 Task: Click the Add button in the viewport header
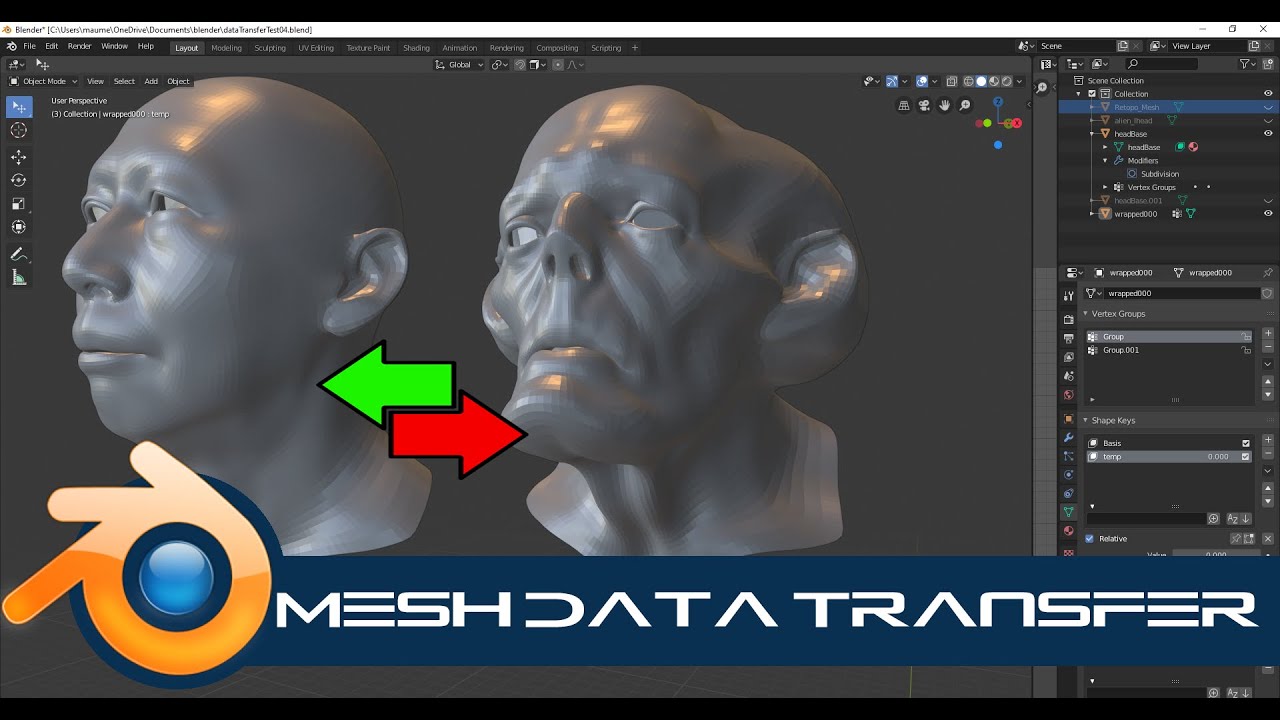click(x=151, y=81)
